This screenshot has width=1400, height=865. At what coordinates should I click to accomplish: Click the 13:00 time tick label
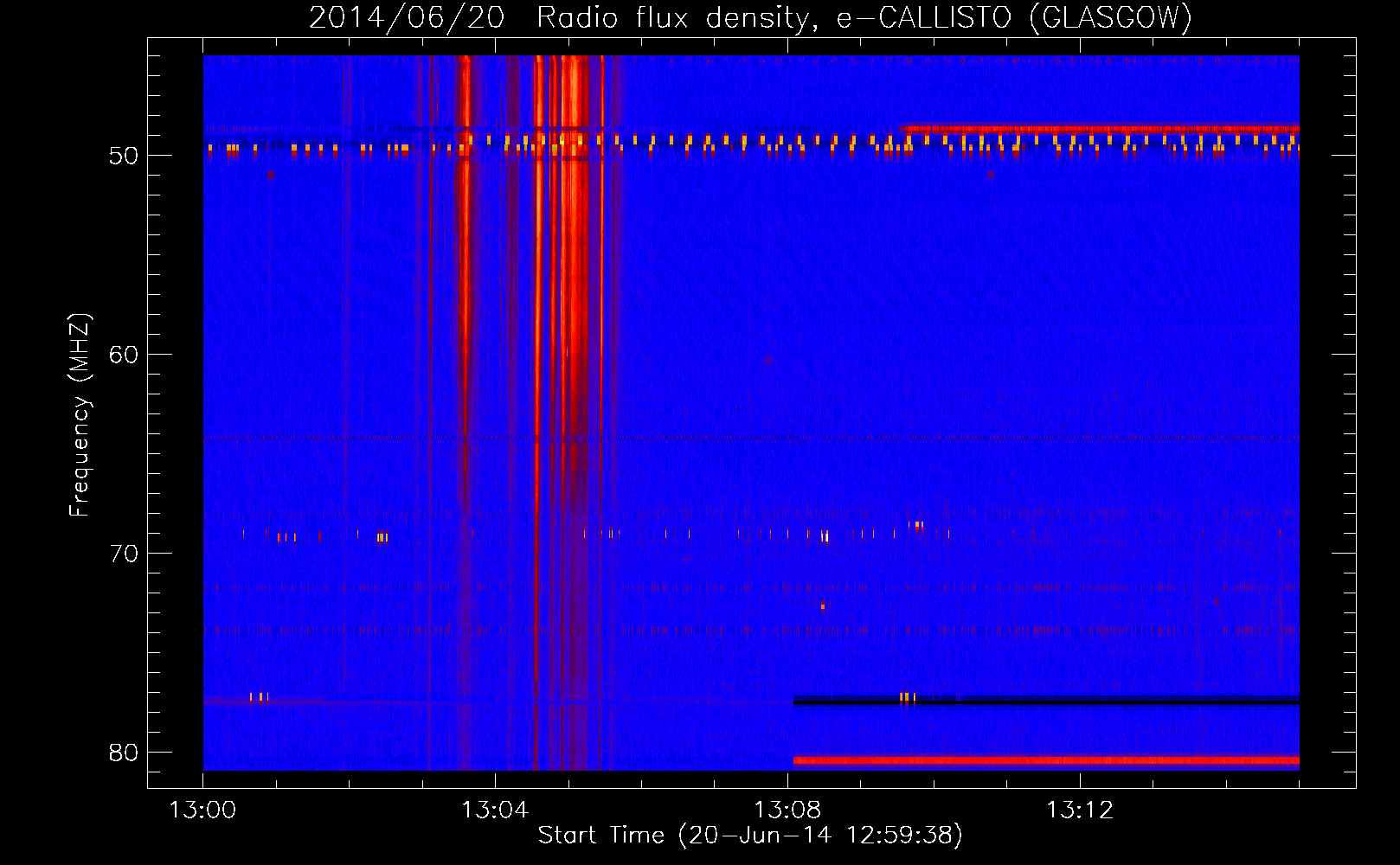tap(202, 811)
